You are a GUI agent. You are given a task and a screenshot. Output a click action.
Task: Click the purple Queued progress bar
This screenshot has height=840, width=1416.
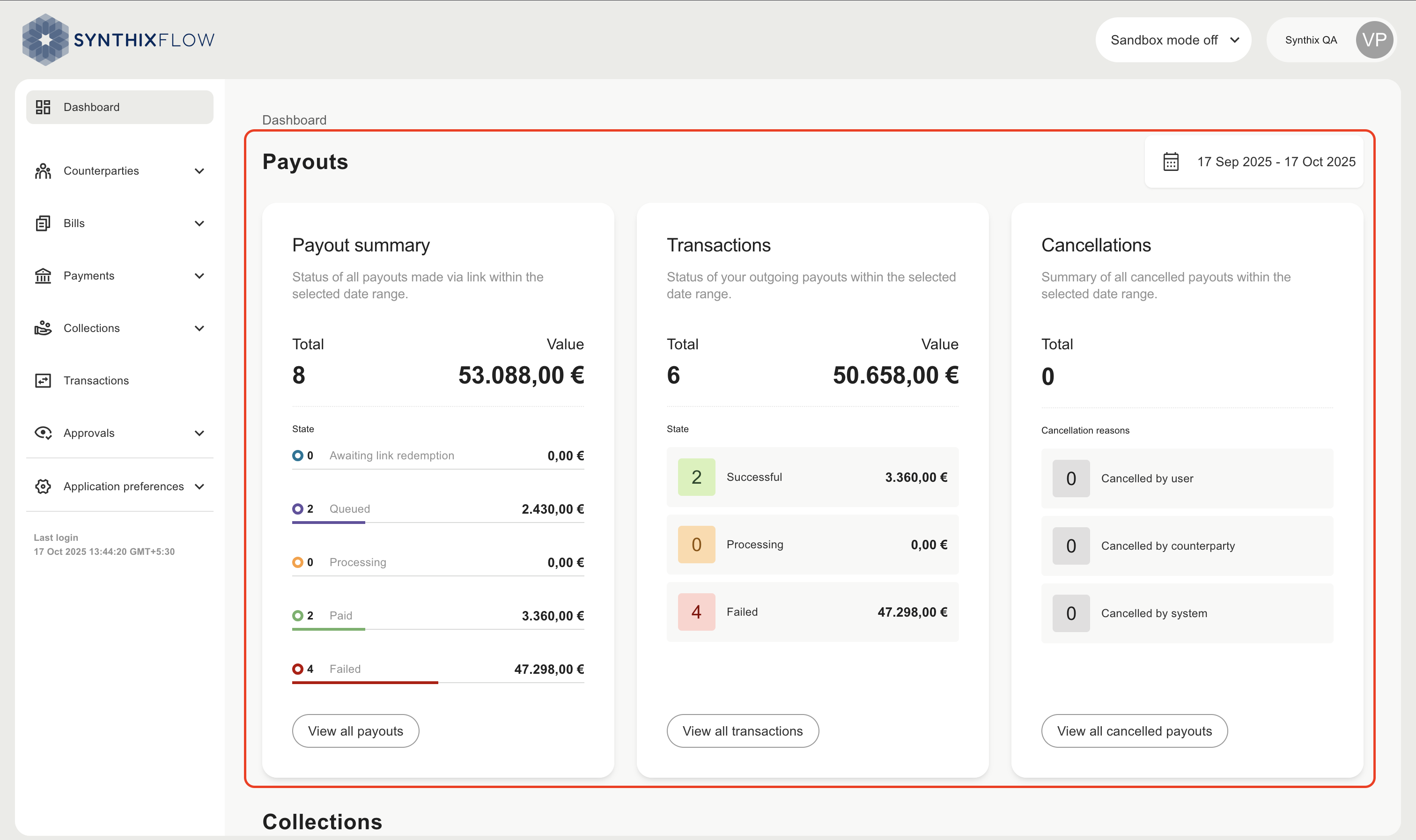[x=328, y=523]
